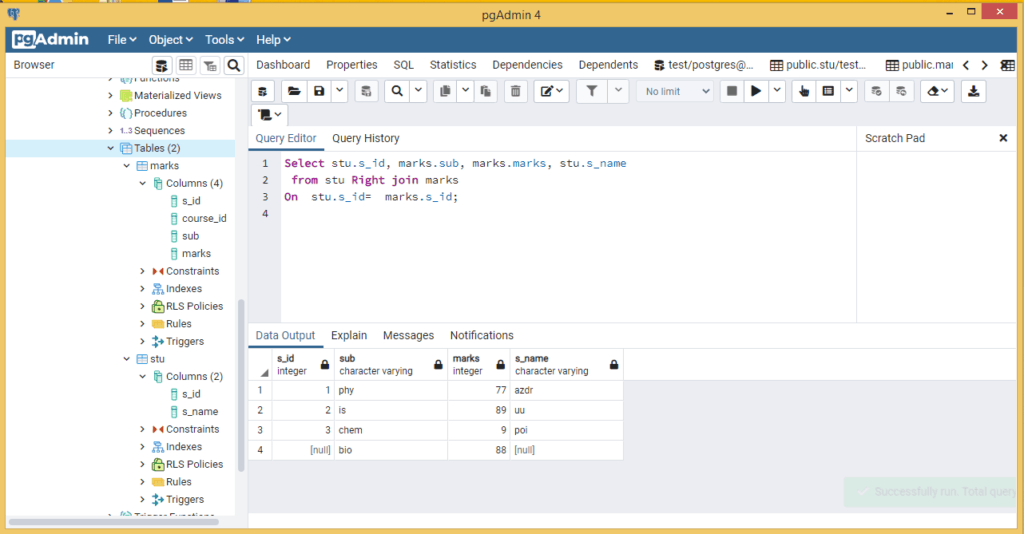Switch to the Messages tab
1024x534 pixels.
point(408,335)
